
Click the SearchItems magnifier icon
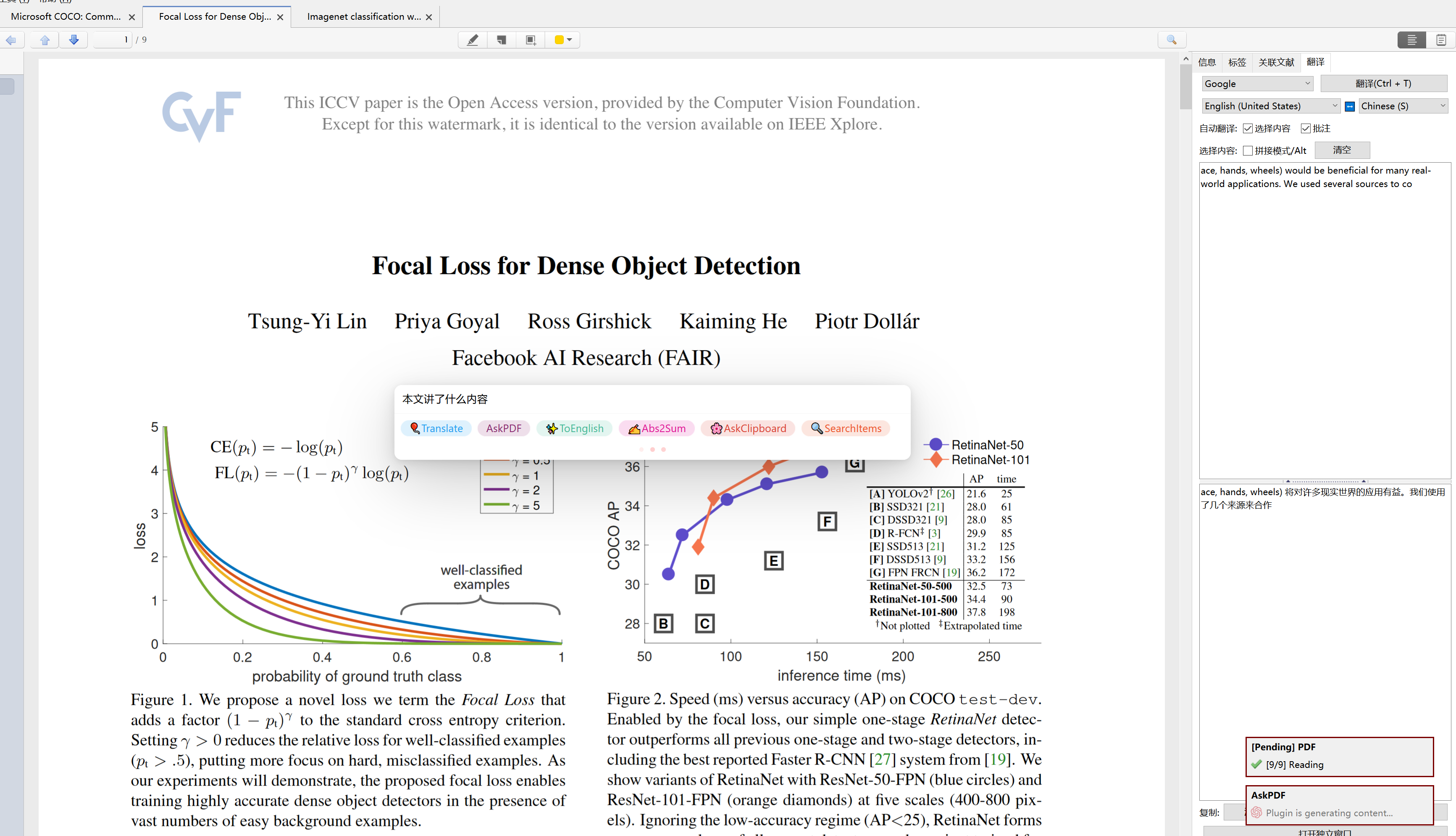816,428
